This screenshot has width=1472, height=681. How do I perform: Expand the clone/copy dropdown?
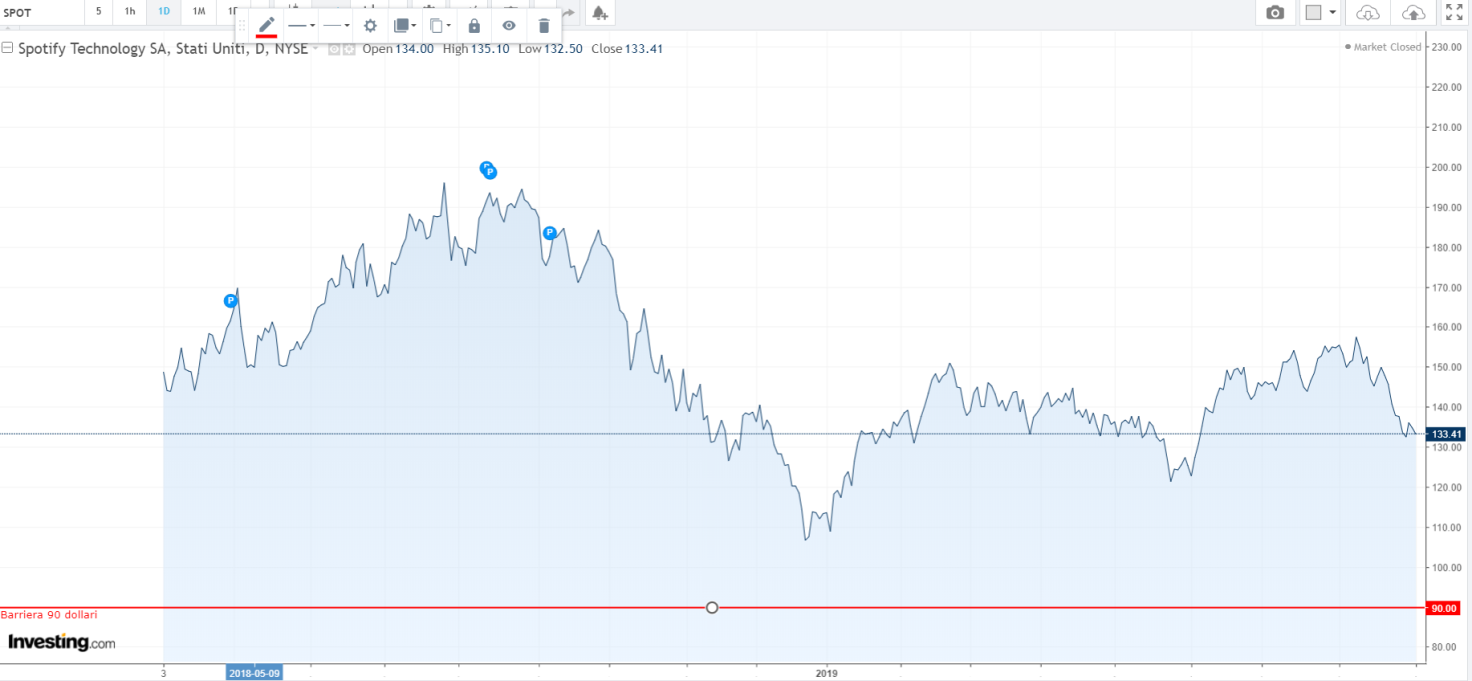(439, 25)
